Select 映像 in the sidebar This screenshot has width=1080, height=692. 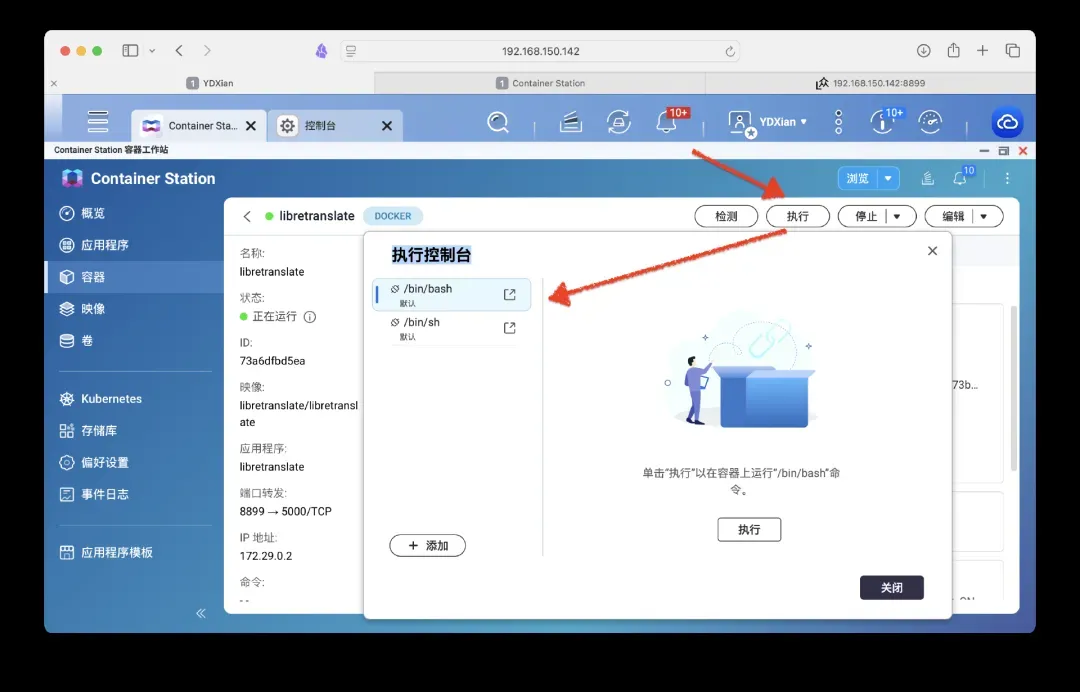point(93,309)
